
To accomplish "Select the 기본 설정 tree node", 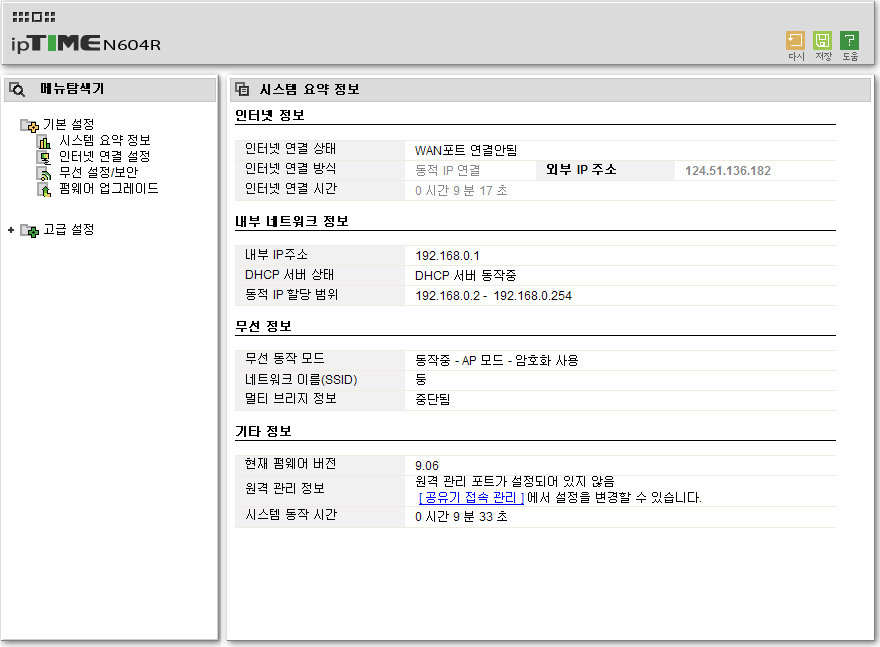I will [x=68, y=125].
